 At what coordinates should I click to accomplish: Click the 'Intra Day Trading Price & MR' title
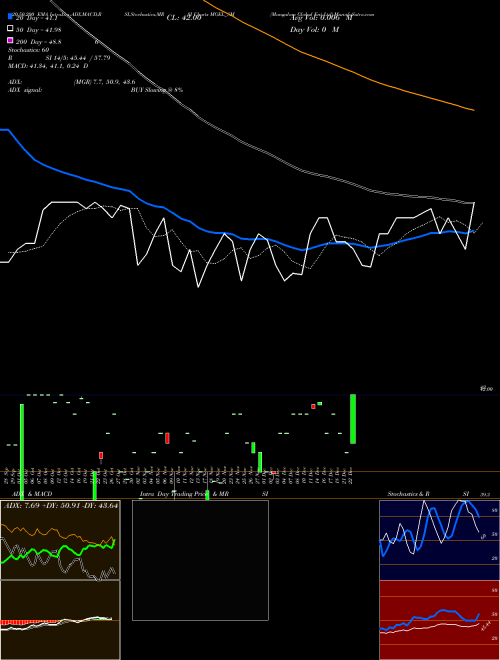[184, 494]
